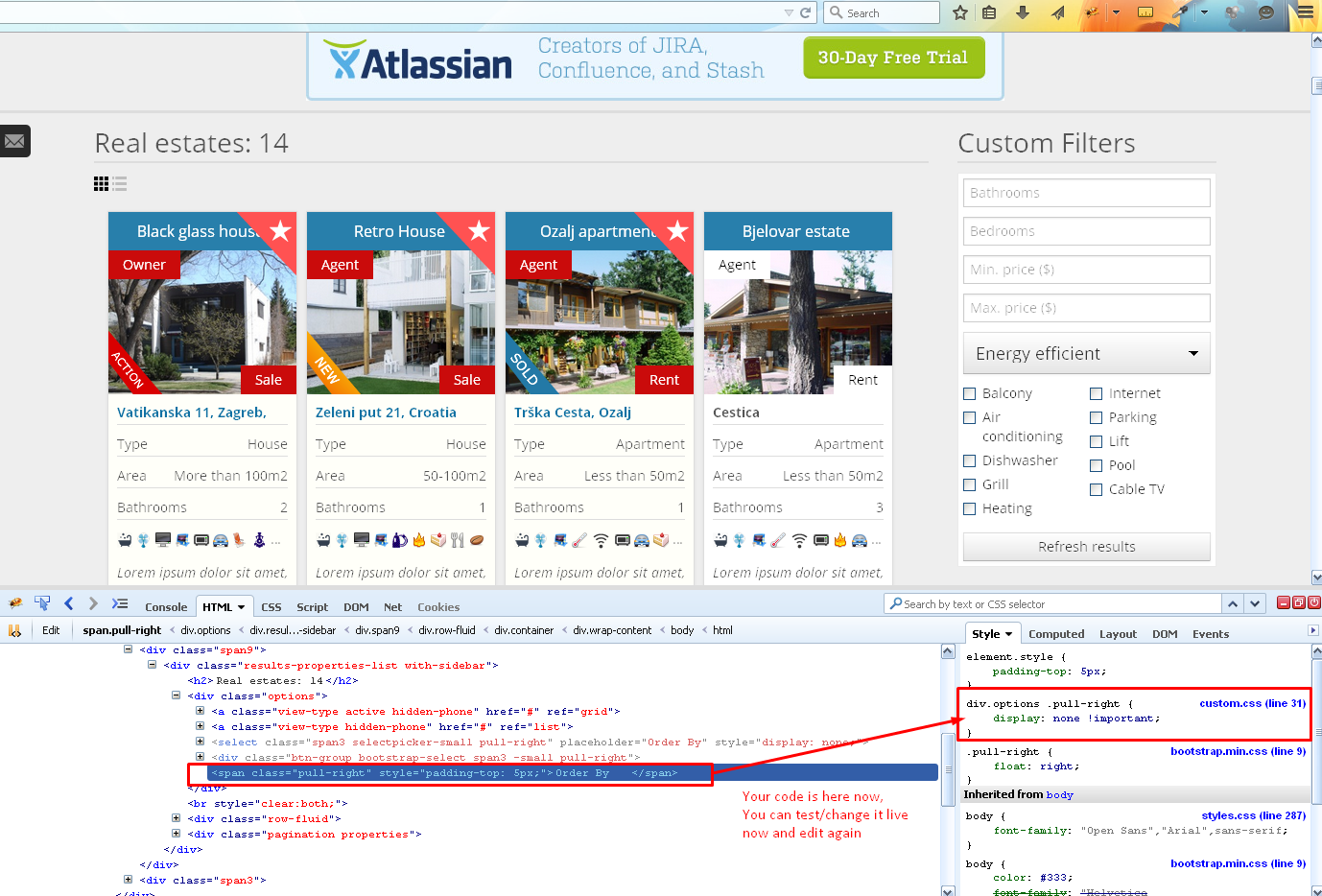The width and height of the screenshot is (1322, 896).
Task: Check the Internet checkbox
Action: [x=1096, y=393]
